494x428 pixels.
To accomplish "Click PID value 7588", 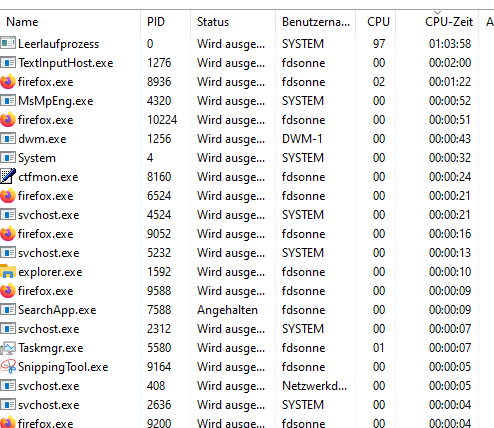I will tap(159, 310).
